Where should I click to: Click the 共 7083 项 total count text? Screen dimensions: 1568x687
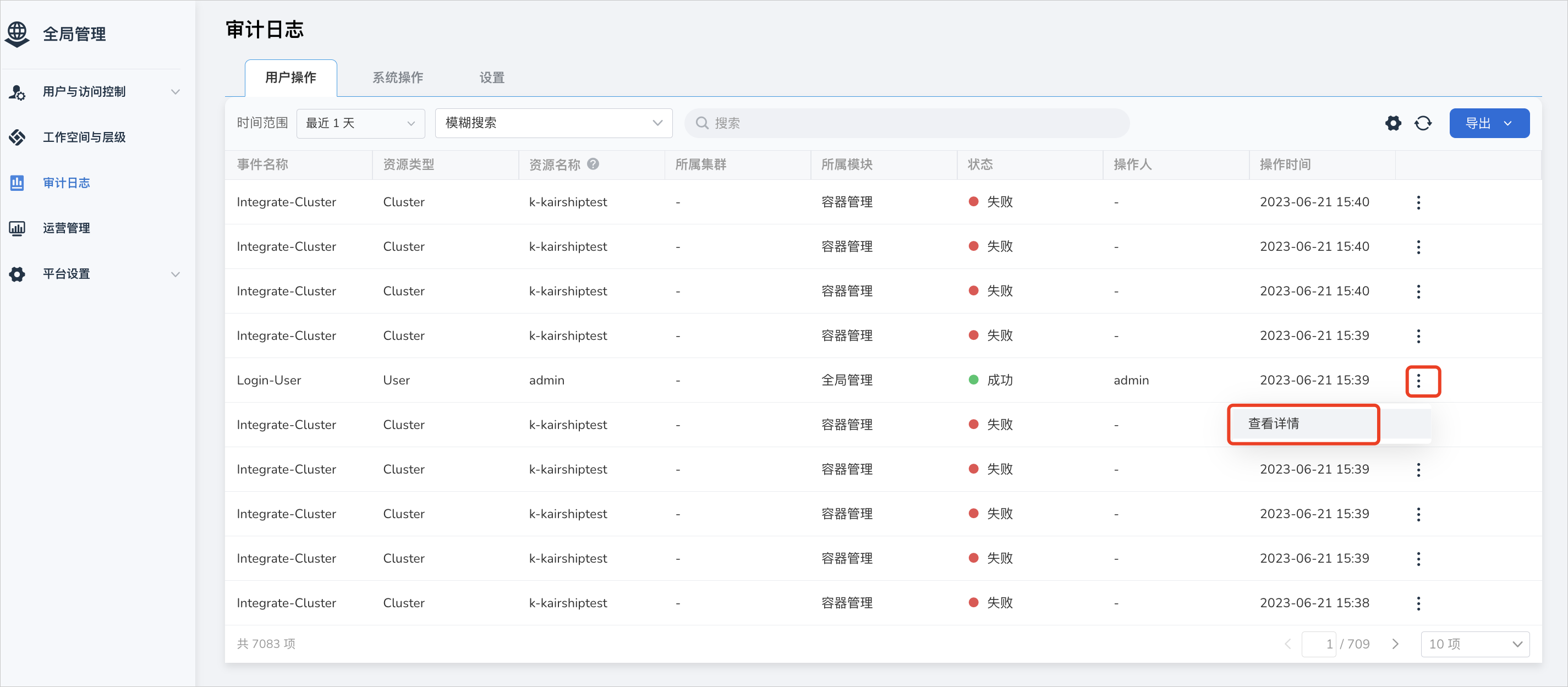click(x=266, y=644)
